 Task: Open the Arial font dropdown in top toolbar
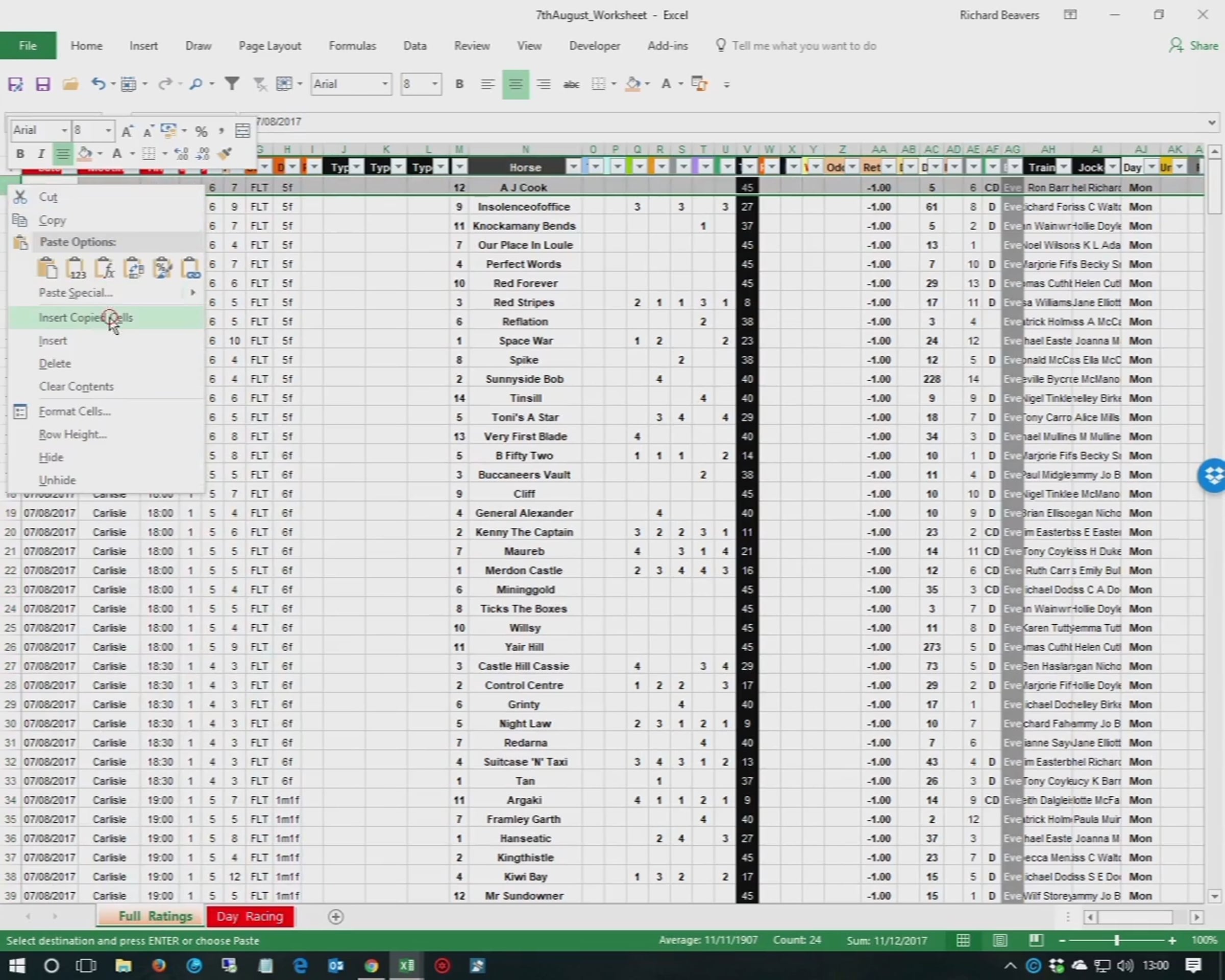385,84
